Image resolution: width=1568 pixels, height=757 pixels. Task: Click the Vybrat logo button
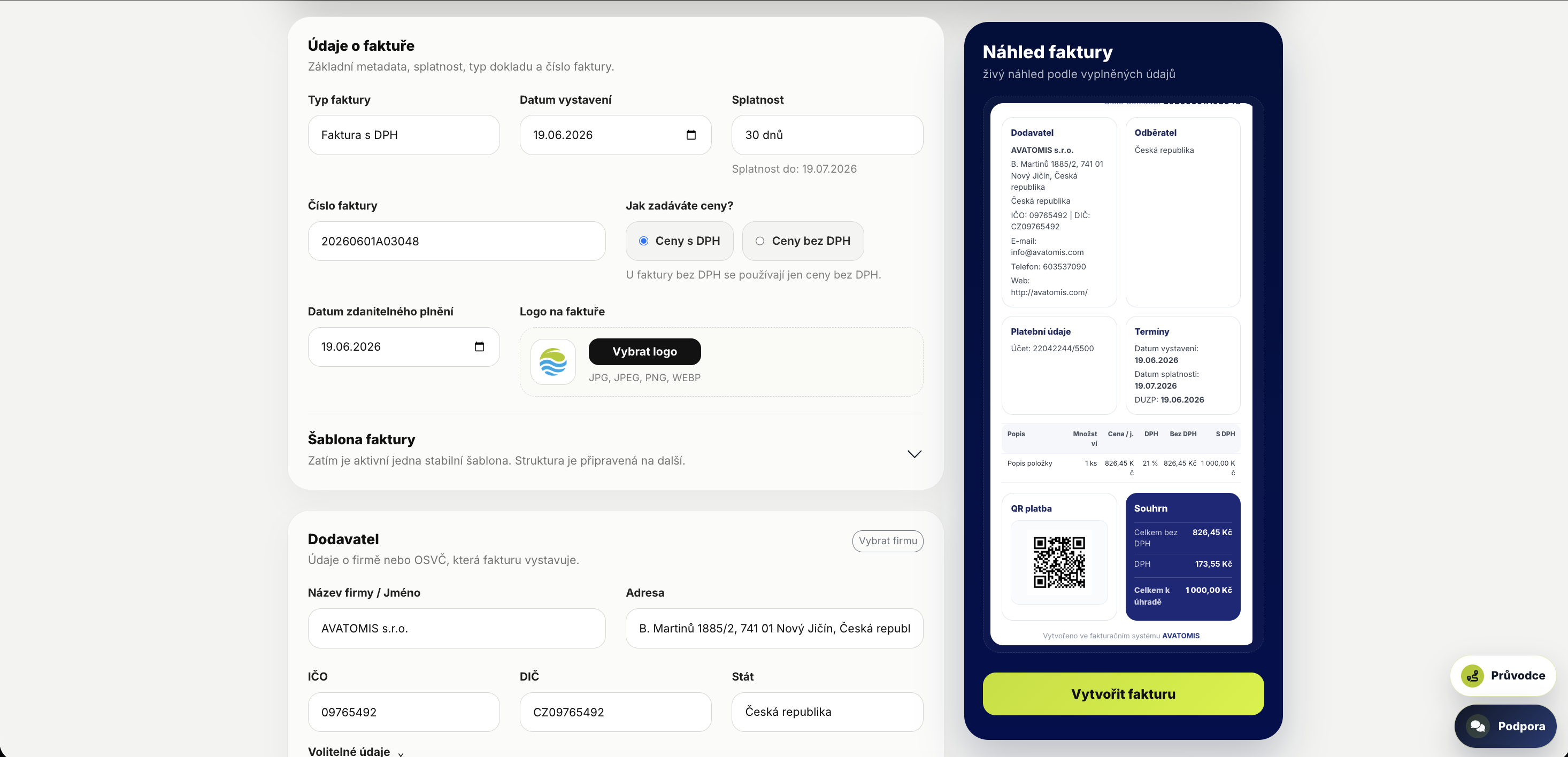click(644, 352)
